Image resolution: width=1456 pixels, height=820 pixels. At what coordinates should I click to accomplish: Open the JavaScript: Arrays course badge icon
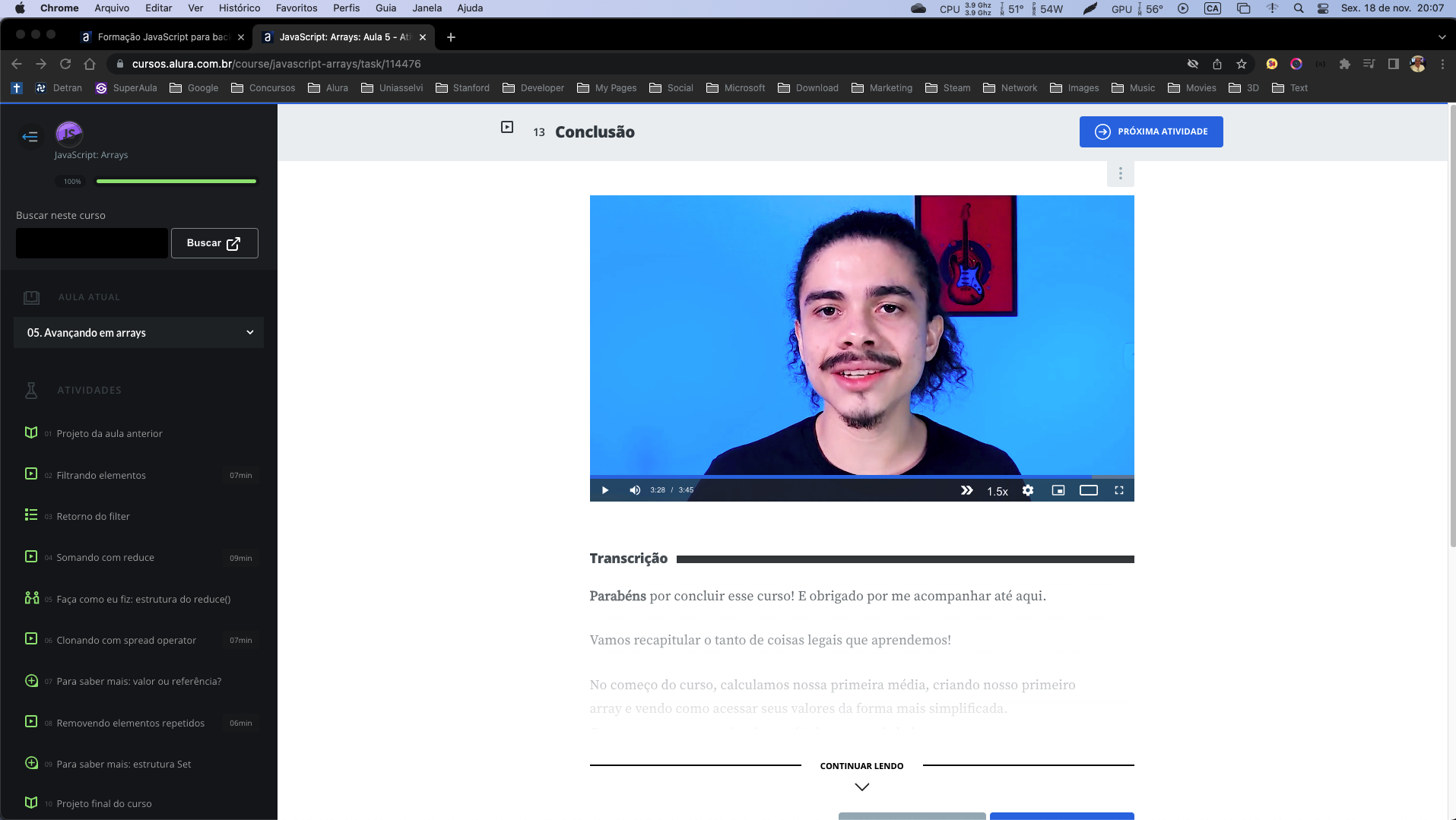pyautogui.click(x=69, y=133)
